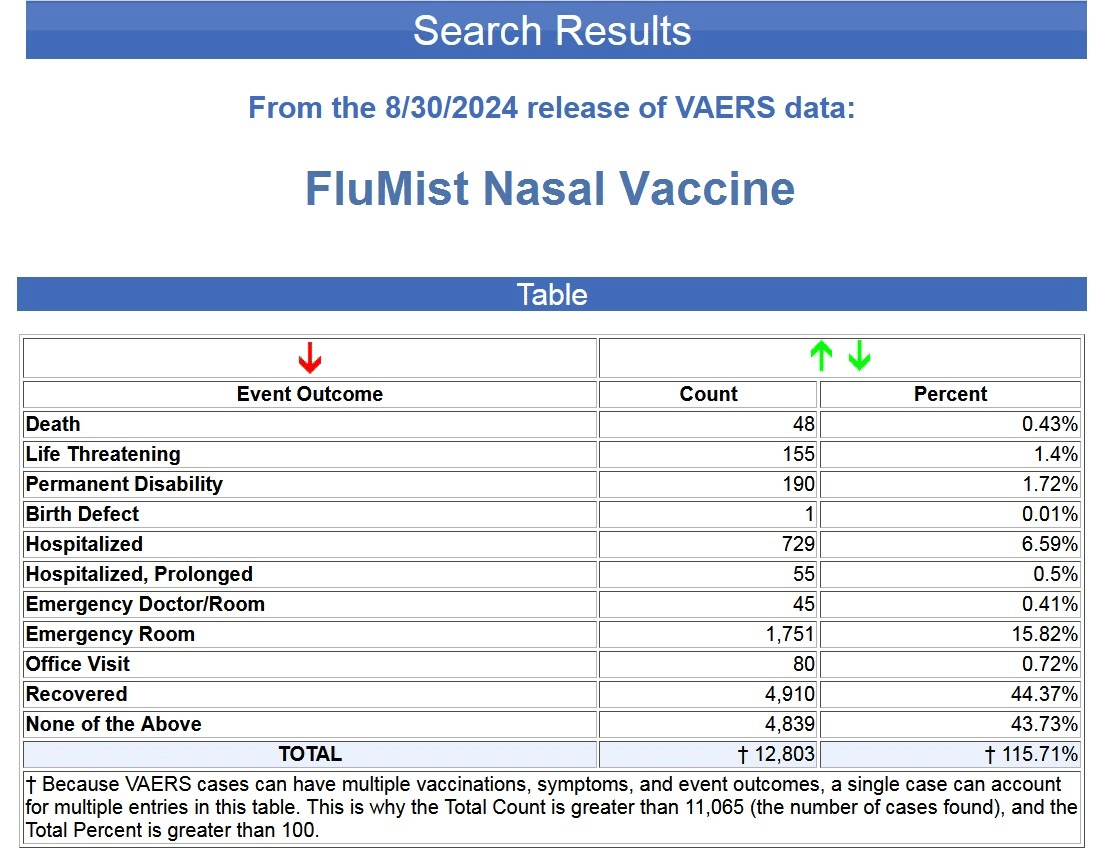Image resolution: width=1109 pixels, height=855 pixels.
Task: Click the Hospitalized, Prolonged count 55
Action: pyautogui.click(x=803, y=574)
